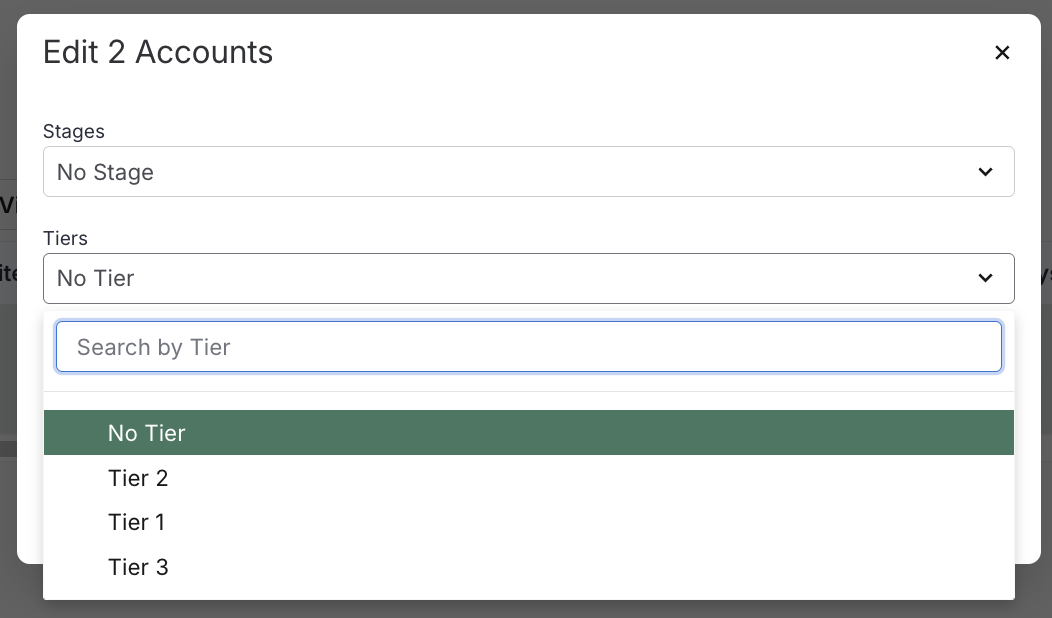
Task: Click the Tiers field label
Action: click(66, 238)
